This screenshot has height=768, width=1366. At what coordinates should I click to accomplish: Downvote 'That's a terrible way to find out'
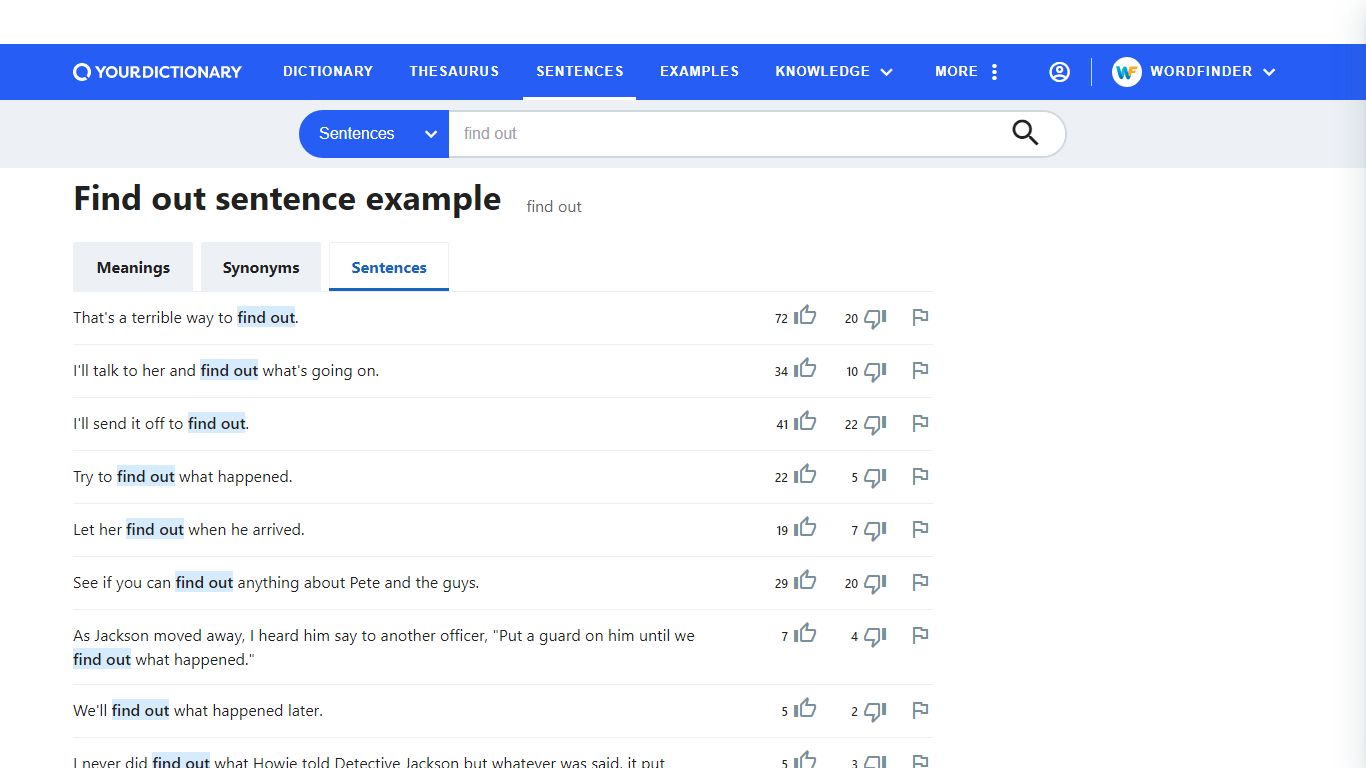(x=875, y=319)
